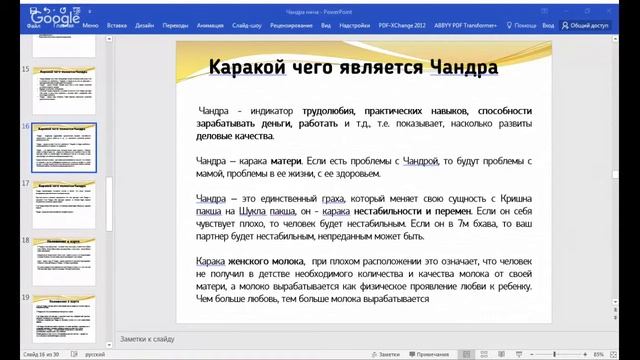Go to previous slide double-arrow button

pos(615,310)
